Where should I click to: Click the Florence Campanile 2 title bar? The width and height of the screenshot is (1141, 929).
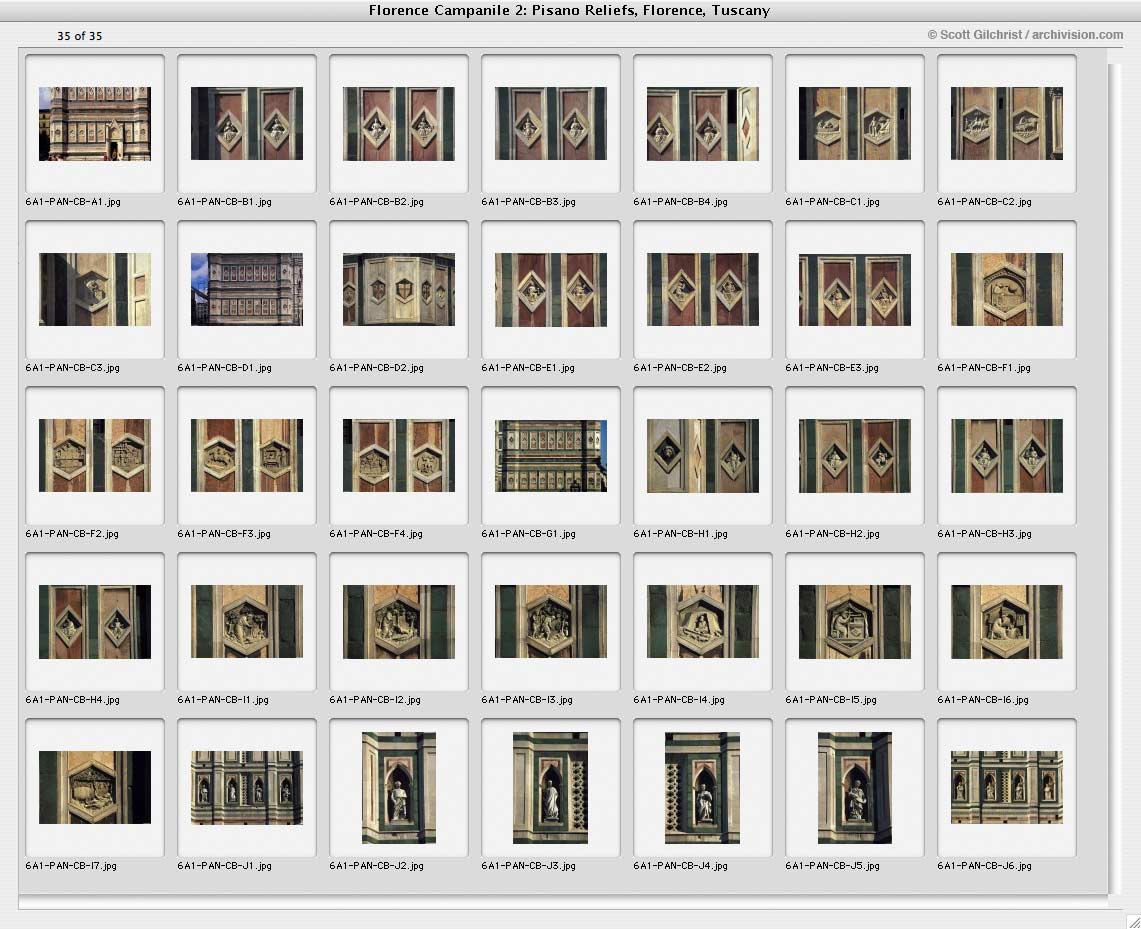[570, 10]
